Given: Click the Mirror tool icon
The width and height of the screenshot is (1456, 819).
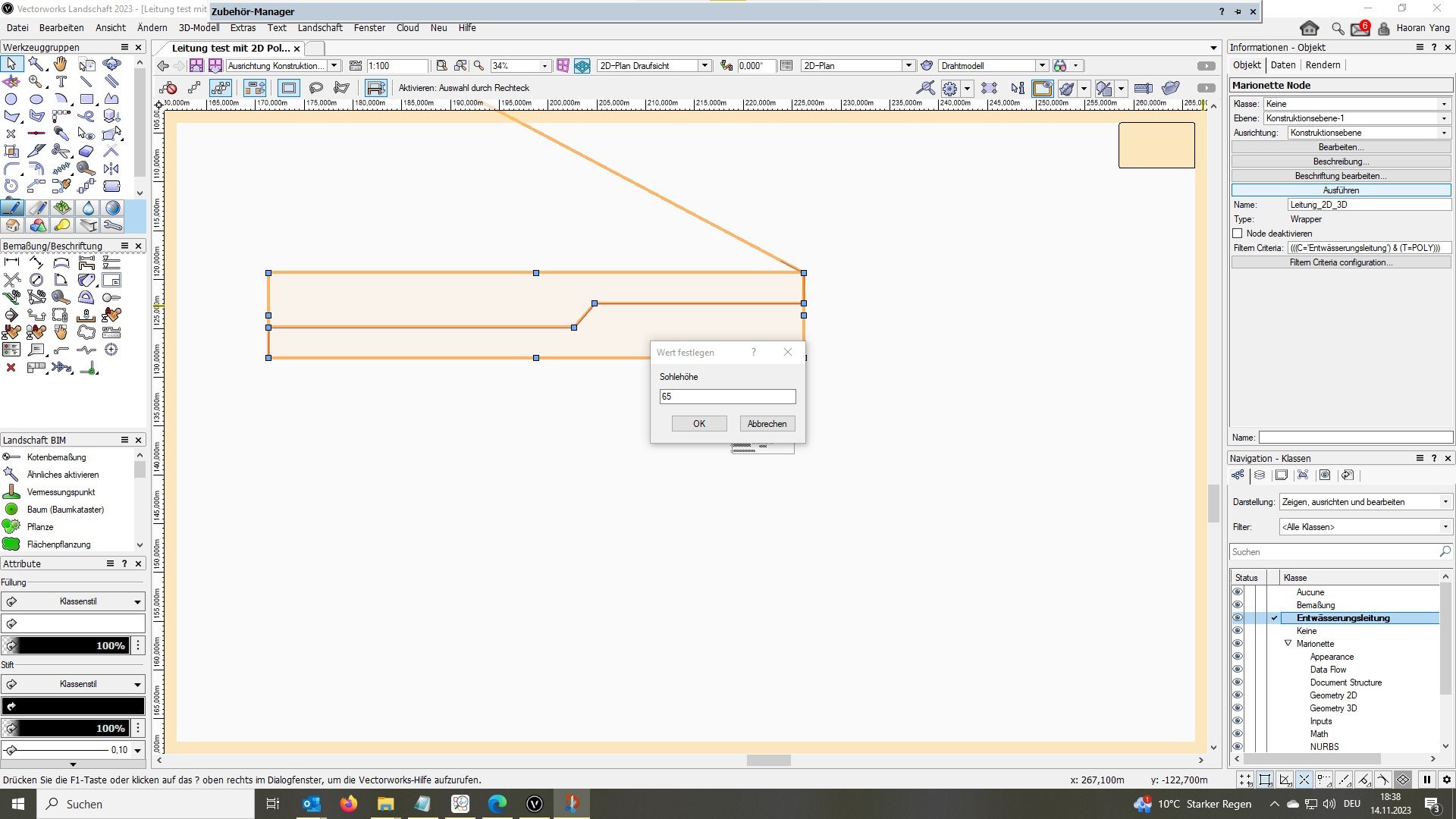Looking at the screenshot, I should pyautogui.click(x=111, y=168).
